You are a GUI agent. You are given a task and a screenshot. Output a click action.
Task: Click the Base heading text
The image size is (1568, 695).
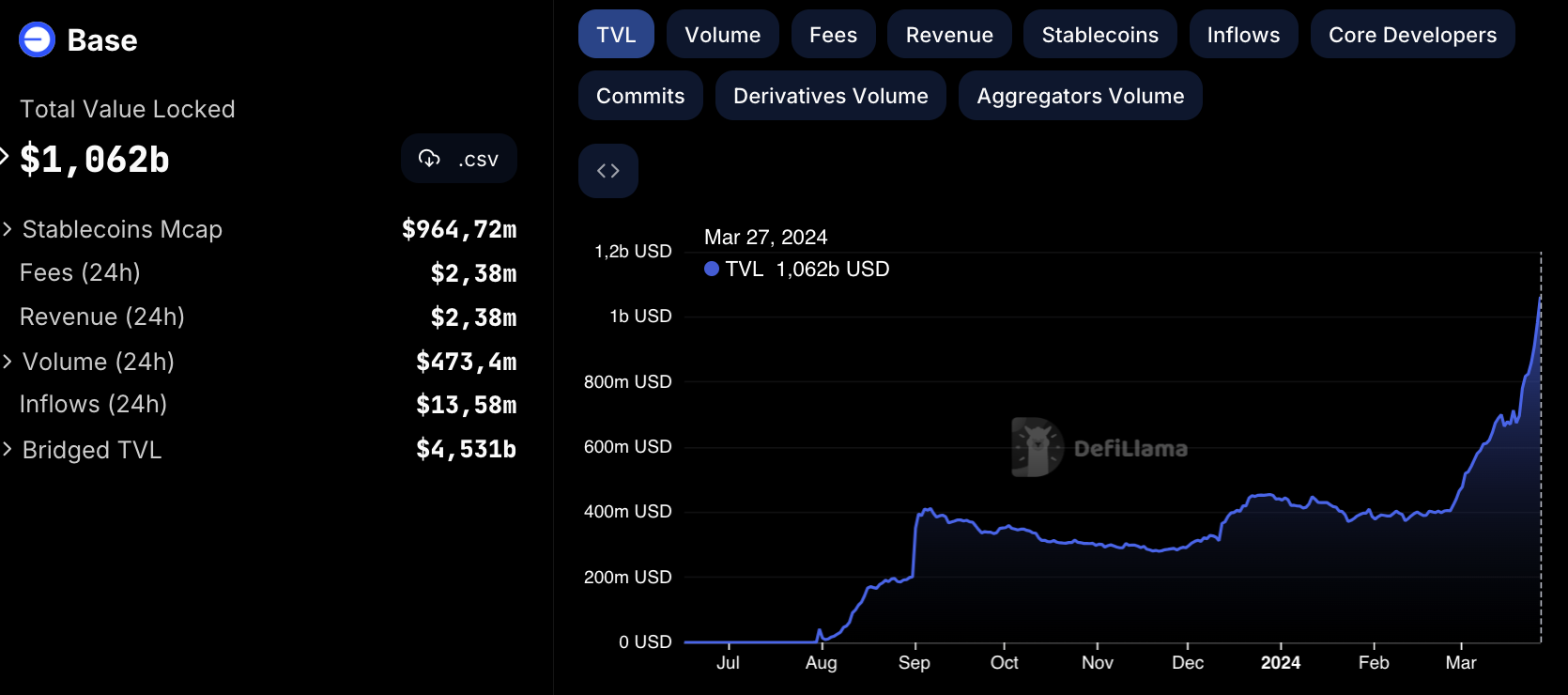coord(102,40)
